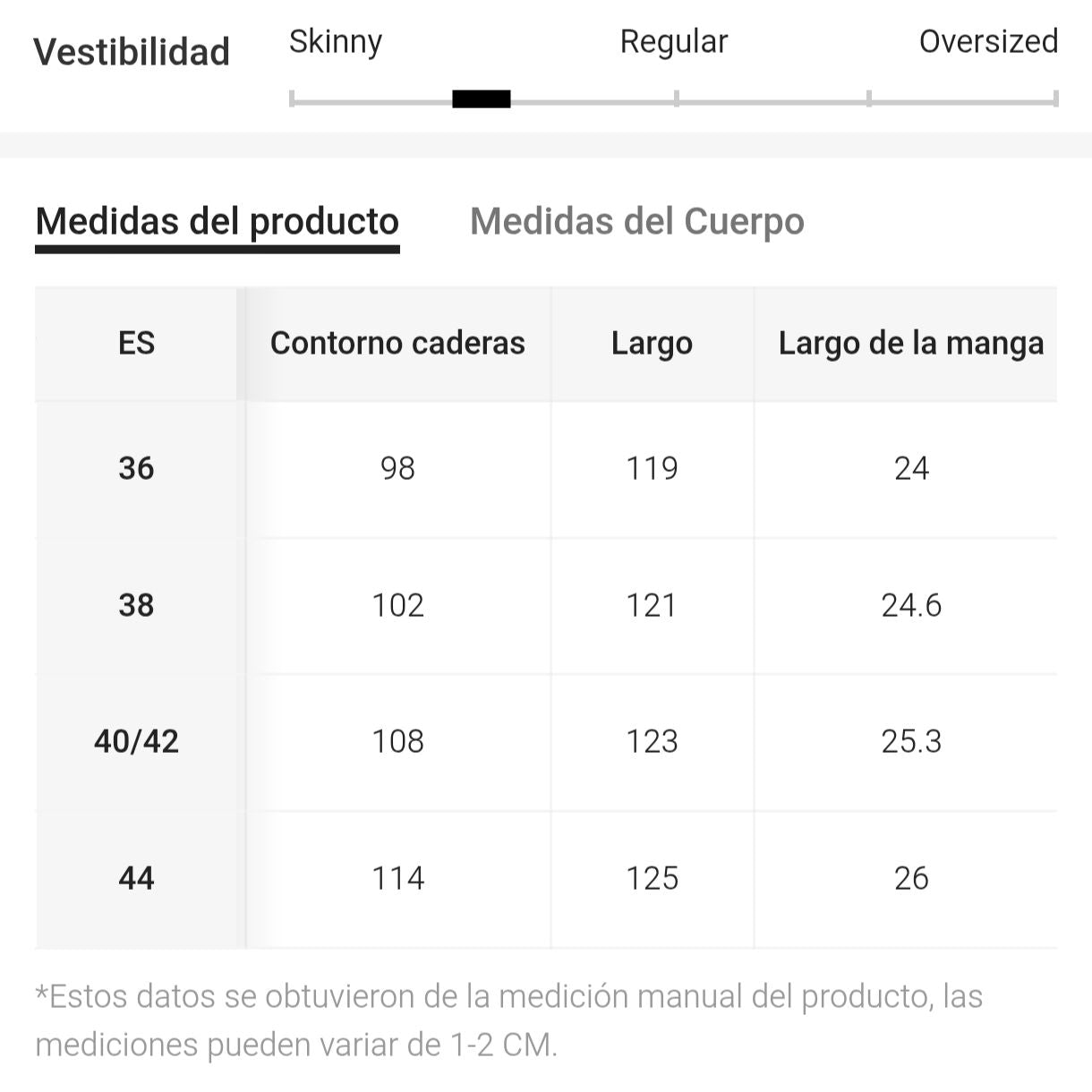Click the Oversized fit label

point(988,41)
